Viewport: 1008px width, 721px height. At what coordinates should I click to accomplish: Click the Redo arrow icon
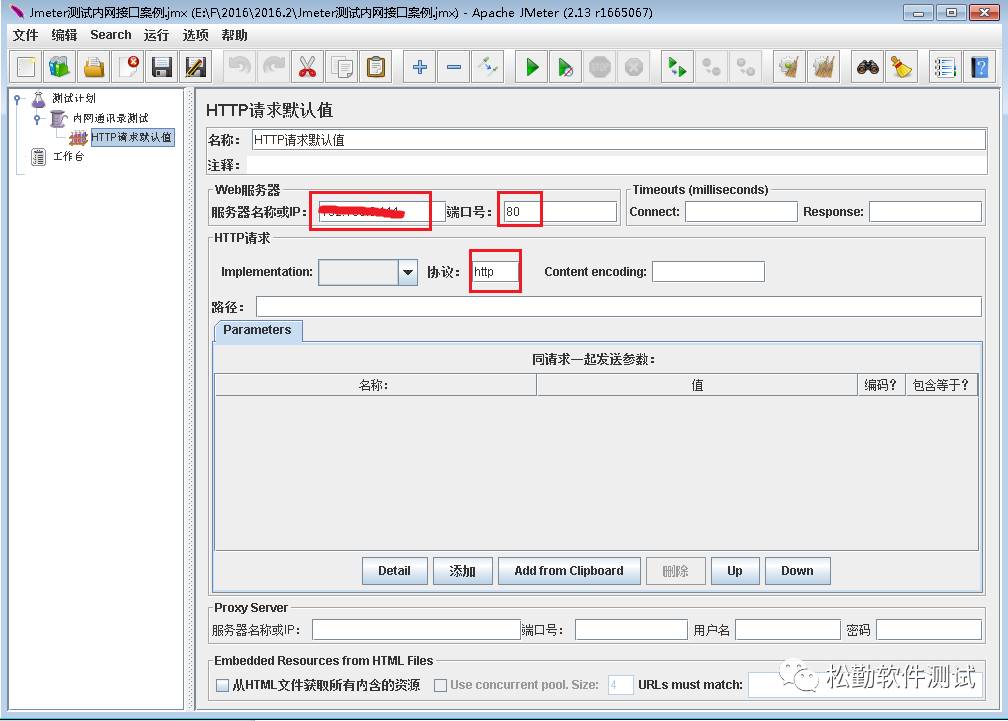click(274, 67)
